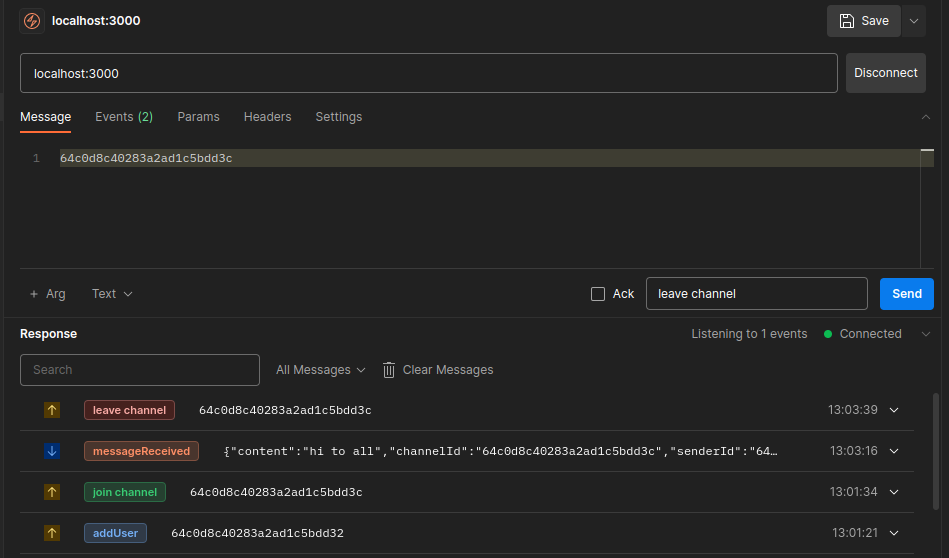Click the blue Send button
This screenshot has height=558, width=949.
click(907, 294)
